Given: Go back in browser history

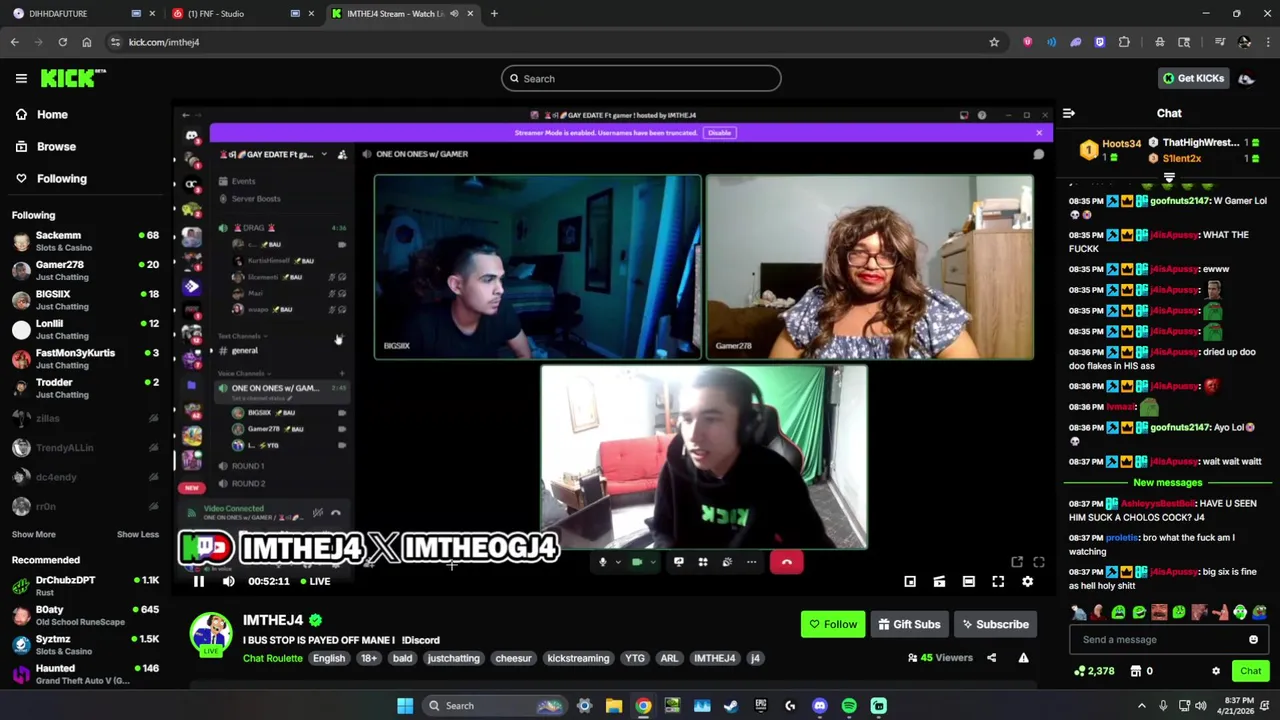Looking at the screenshot, I should coord(15,42).
